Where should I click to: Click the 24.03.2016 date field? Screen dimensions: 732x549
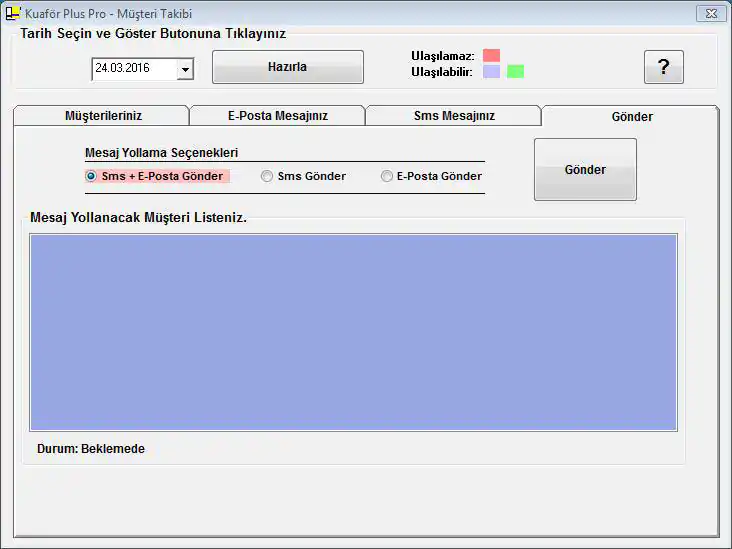(x=133, y=70)
